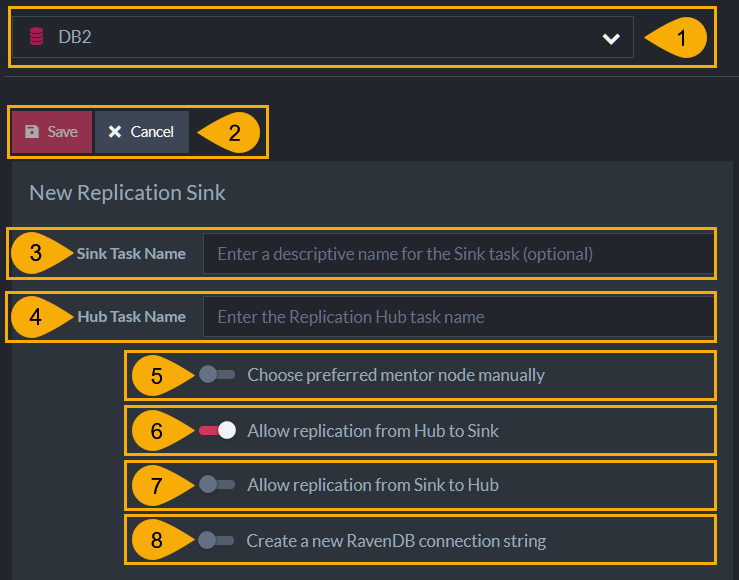Click 'Allow replication from Hub to Sink' text
This screenshot has width=739, height=580.
click(373, 431)
